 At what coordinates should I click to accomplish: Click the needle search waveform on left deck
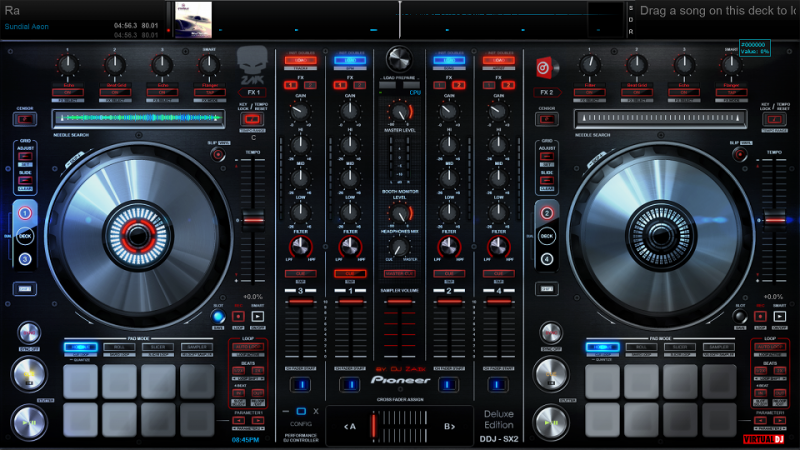(x=138, y=118)
